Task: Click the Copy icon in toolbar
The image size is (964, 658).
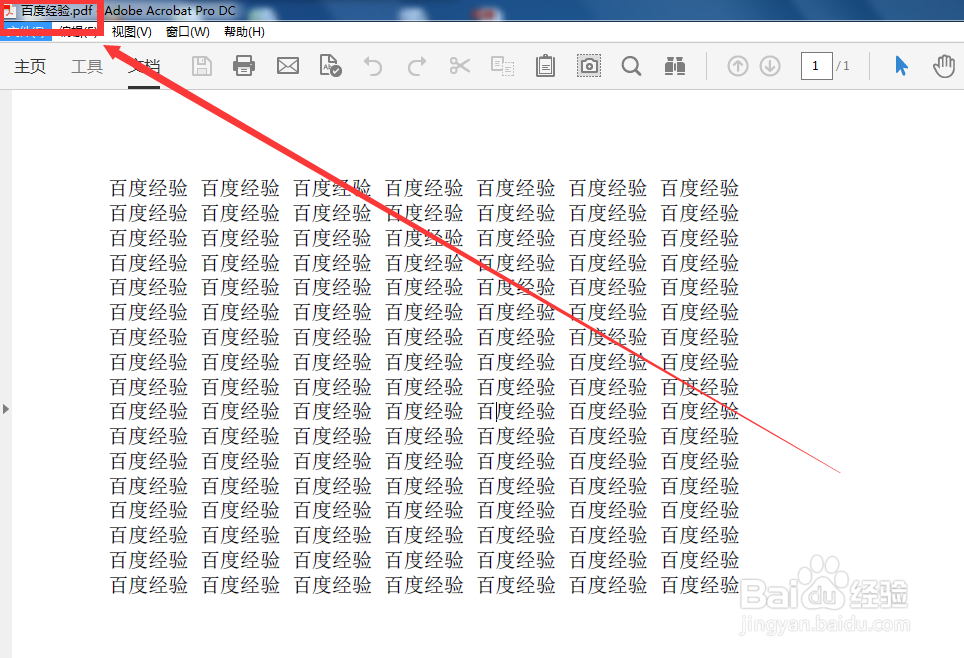Action: (502, 66)
